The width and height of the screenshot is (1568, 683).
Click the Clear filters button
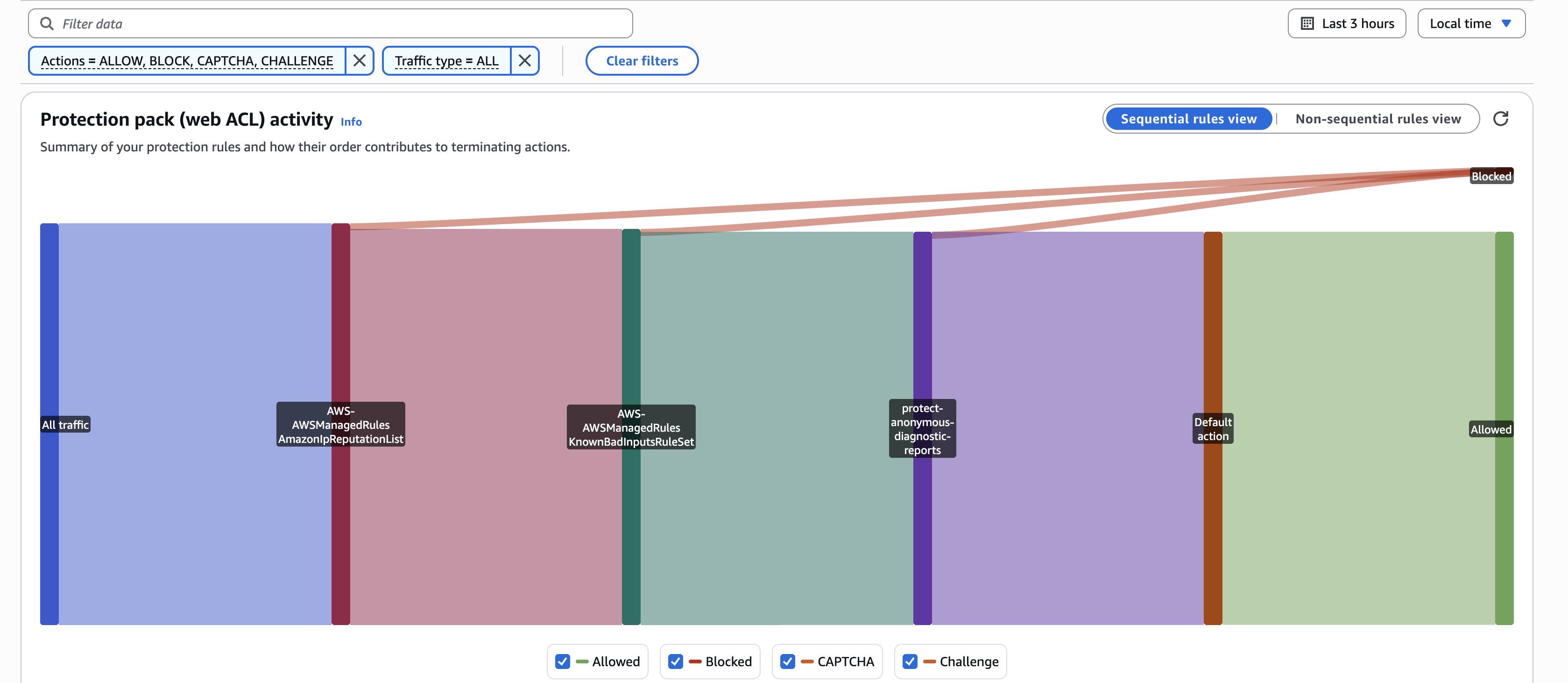[x=642, y=60]
